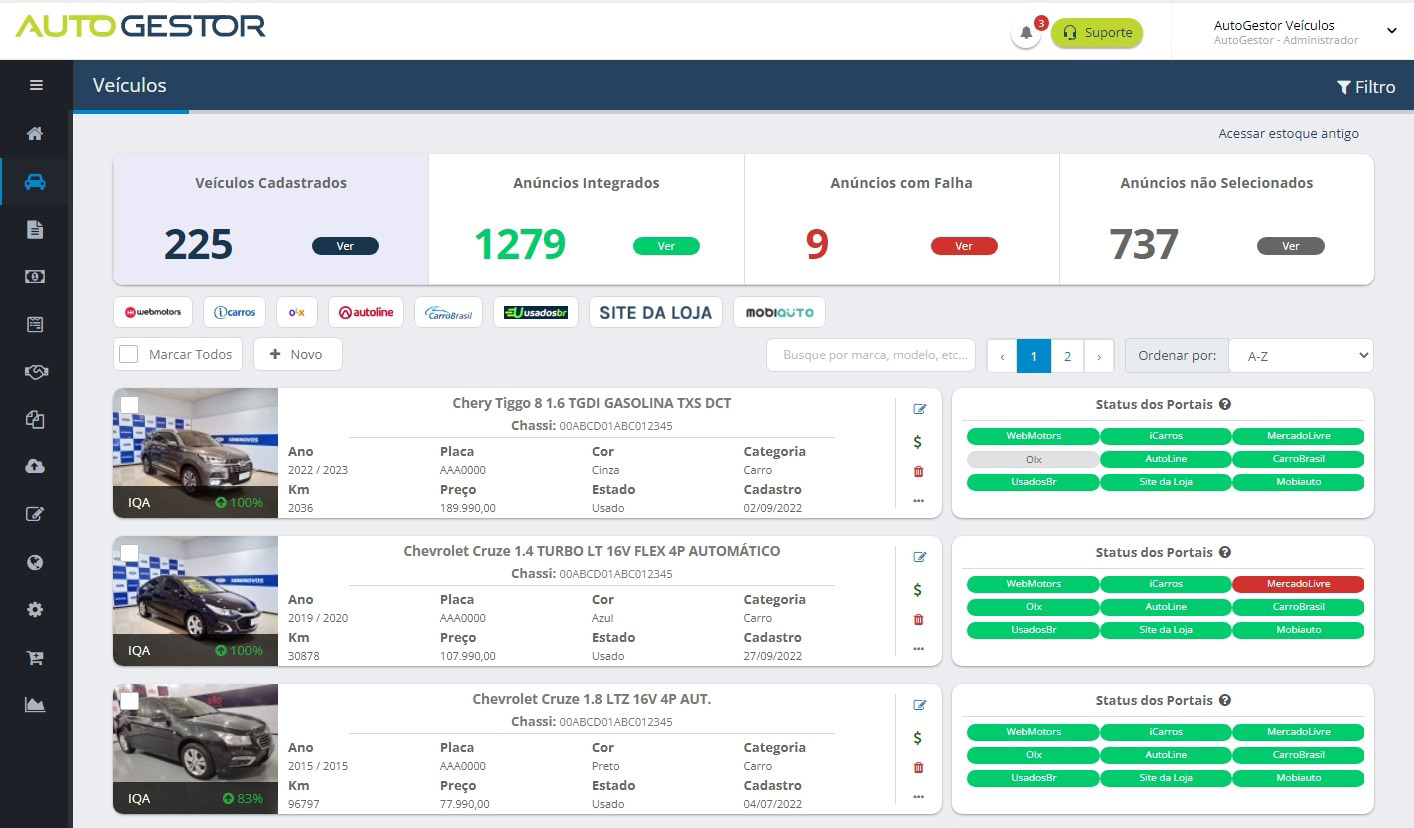Open the calendar icon in sidebar
This screenshot has height=828, width=1414.
(35, 325)
